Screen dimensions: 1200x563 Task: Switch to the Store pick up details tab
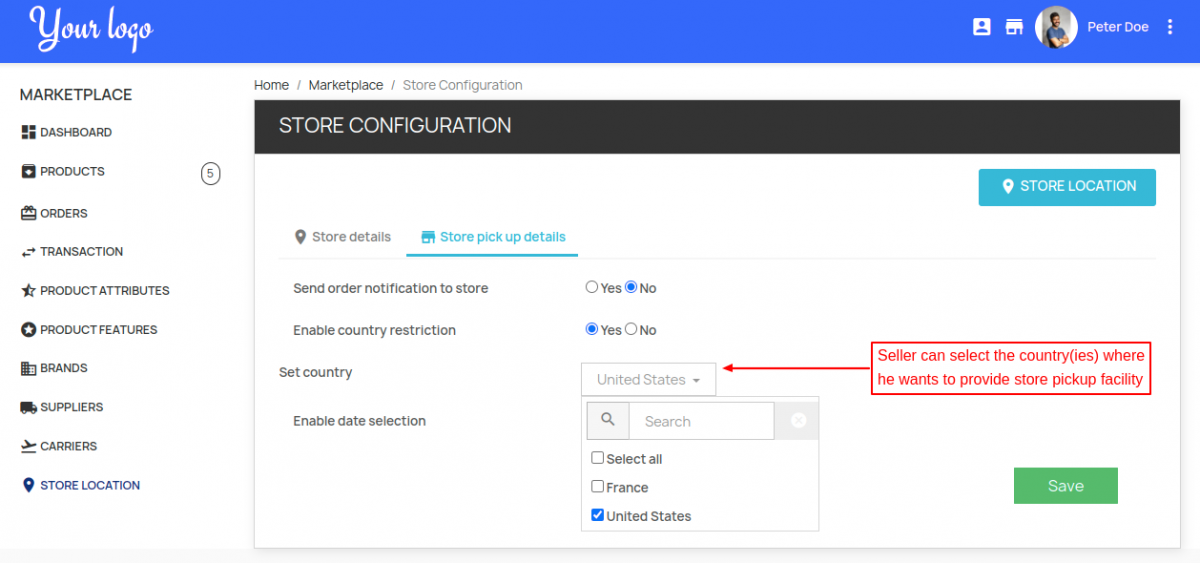493,237
